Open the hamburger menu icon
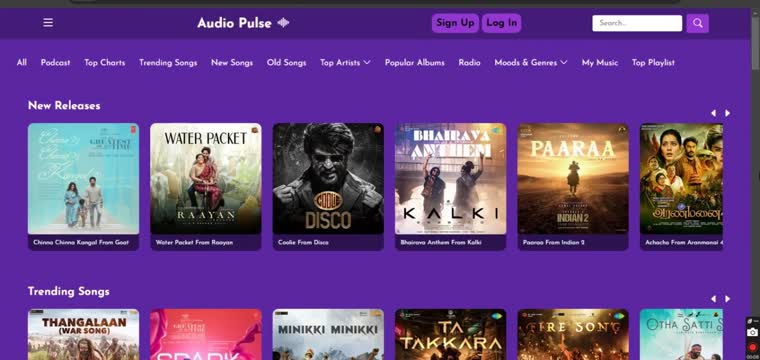Screen dimensions: 760x360 [x=48, y=23]
